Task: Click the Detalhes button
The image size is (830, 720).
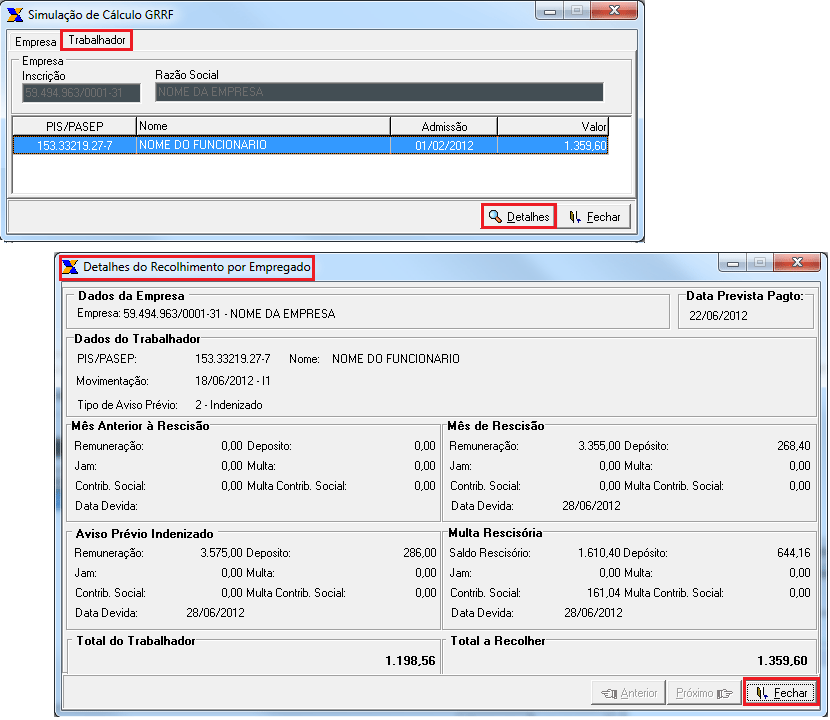Action: click(x=518, y=217)
